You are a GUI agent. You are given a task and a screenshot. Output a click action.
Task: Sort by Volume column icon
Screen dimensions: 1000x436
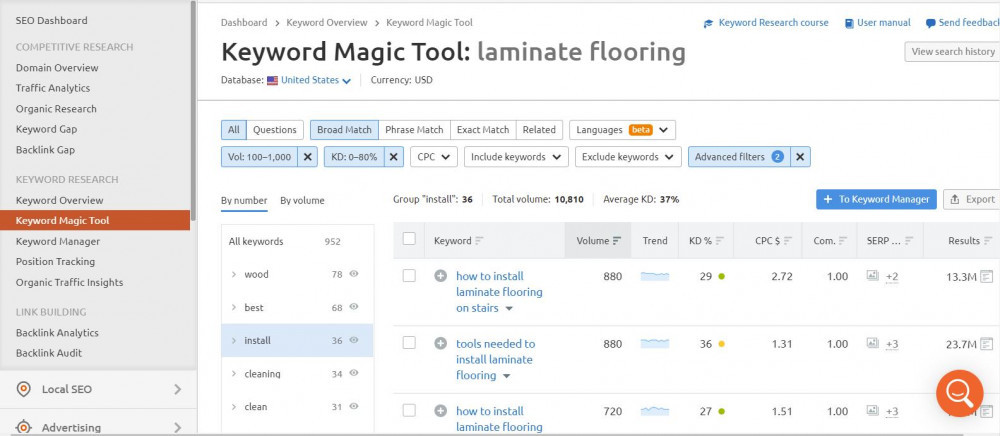point(617,241)
